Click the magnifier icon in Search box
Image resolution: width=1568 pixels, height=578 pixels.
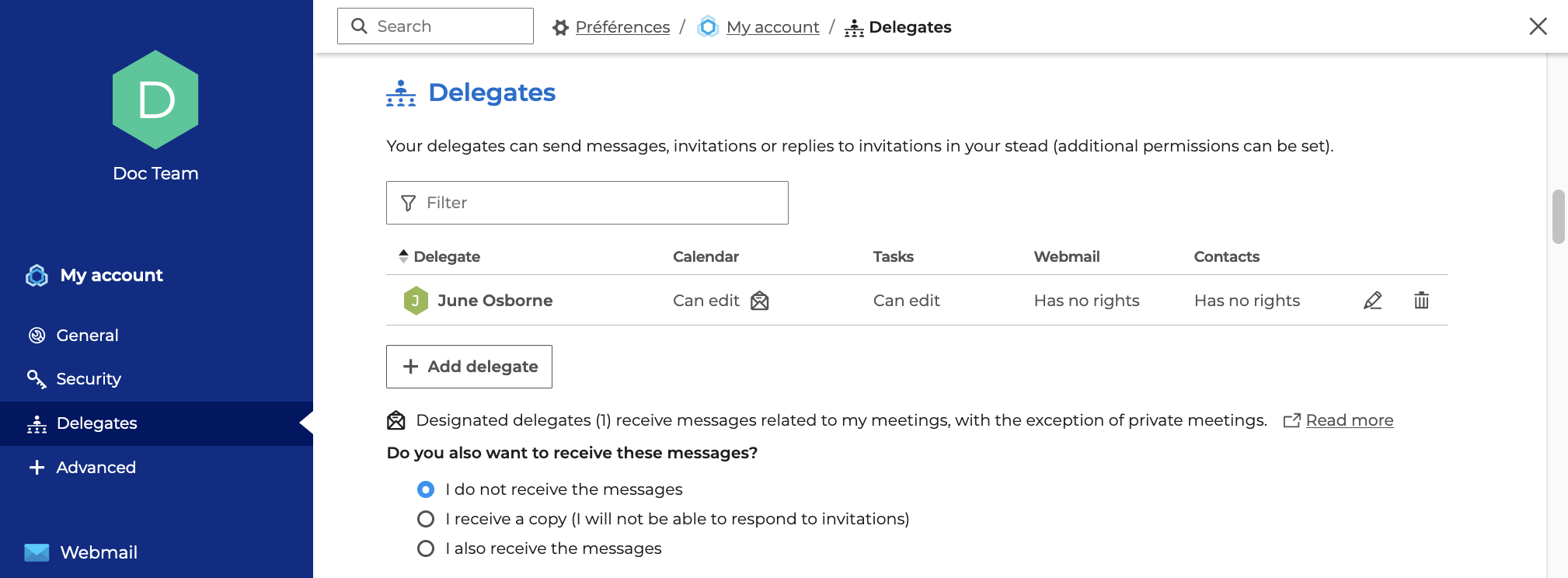pos(359,26)
